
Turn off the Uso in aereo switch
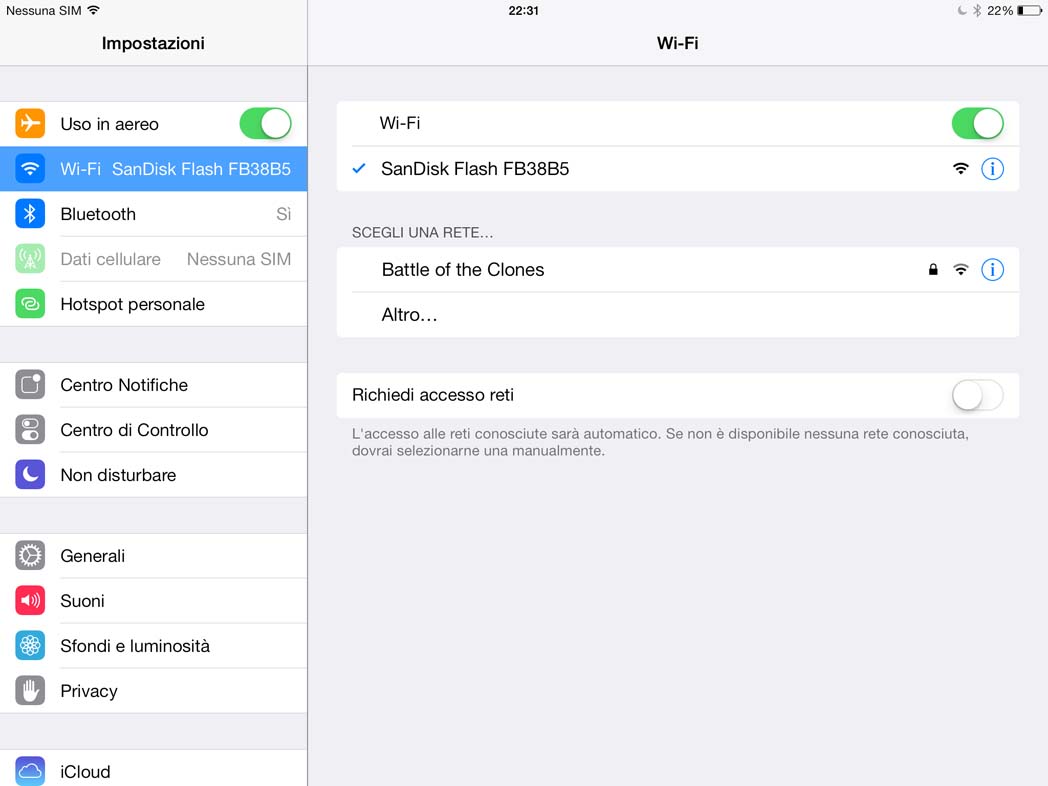pyautogui.click(x=265, y=124)
